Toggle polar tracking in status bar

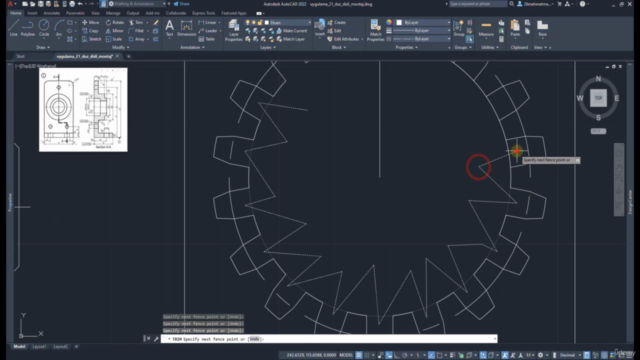coord(404,355)
